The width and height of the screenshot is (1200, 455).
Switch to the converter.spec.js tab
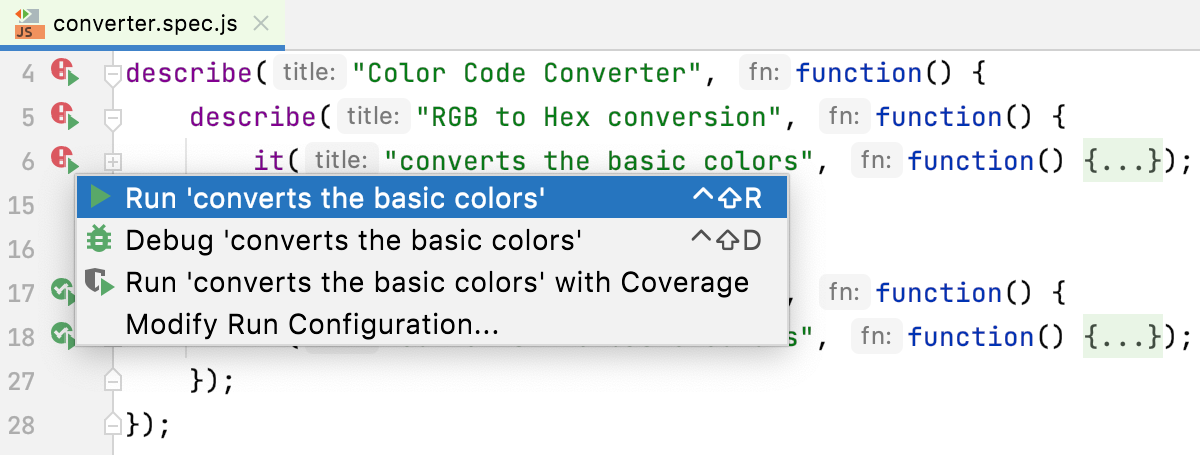(x=144, y=23)
